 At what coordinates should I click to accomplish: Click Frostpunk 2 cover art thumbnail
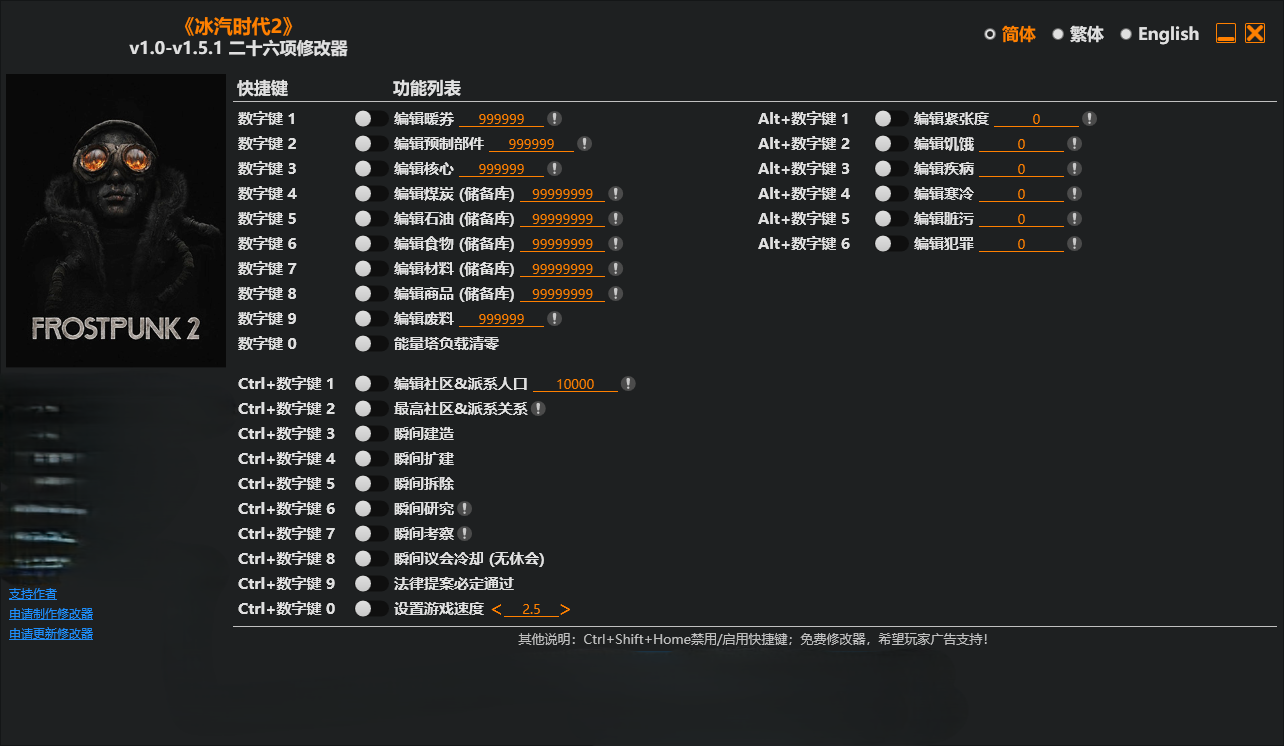[116, 221]
